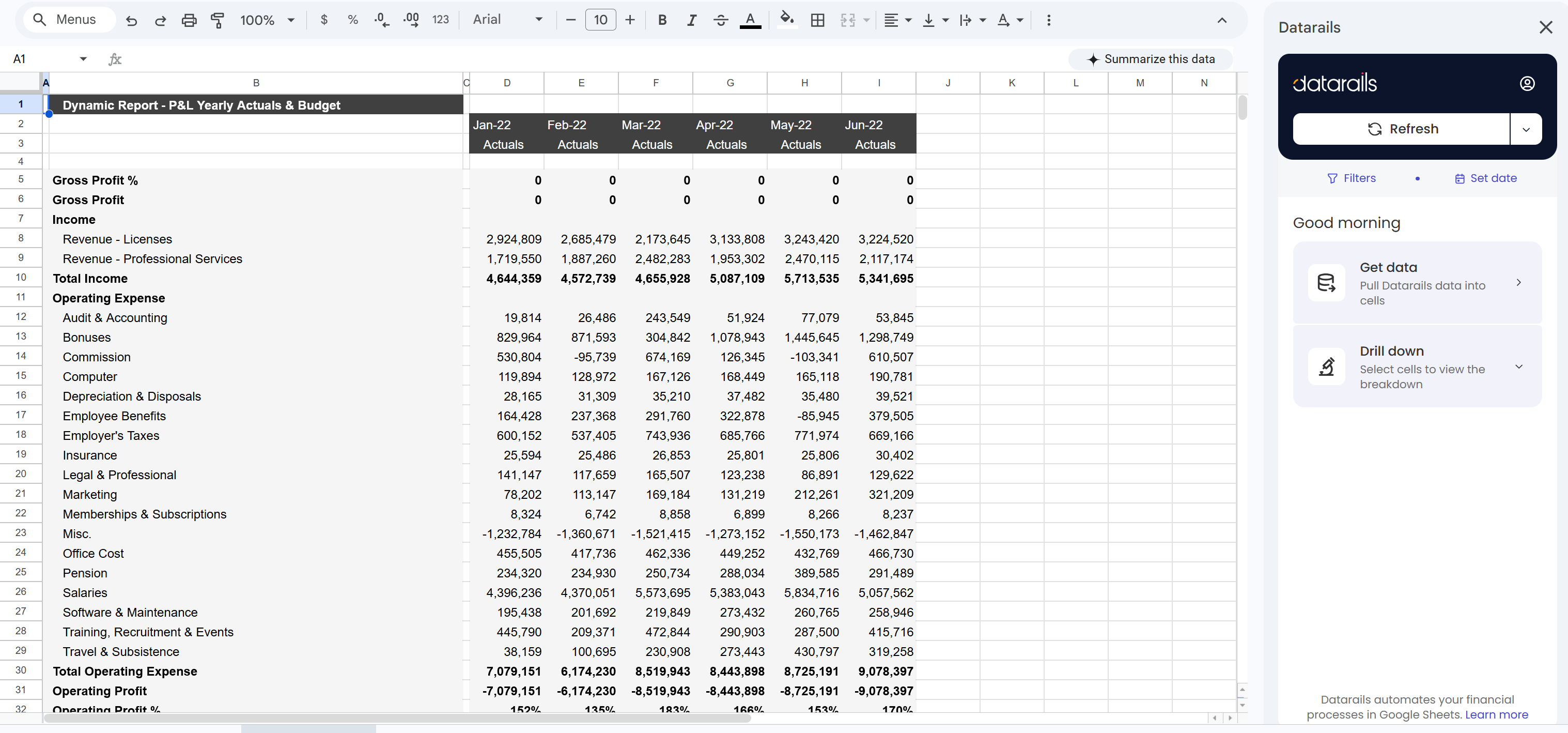Click the Datarails Refresh button
The height and width of the screenshot is (733, 1568).
pyautogui.click(x=1401, y=129)
